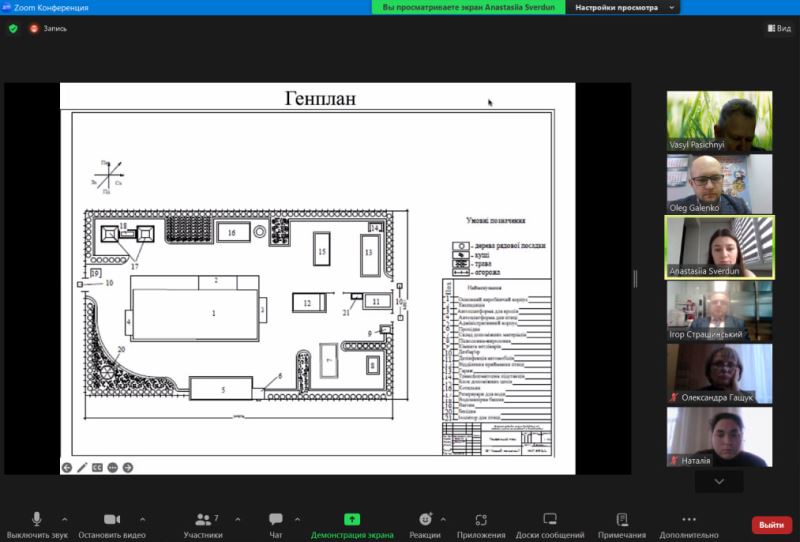This screenshot has height=542, width=800.
Task: Go to the next presentation slide
Action: 128,467
